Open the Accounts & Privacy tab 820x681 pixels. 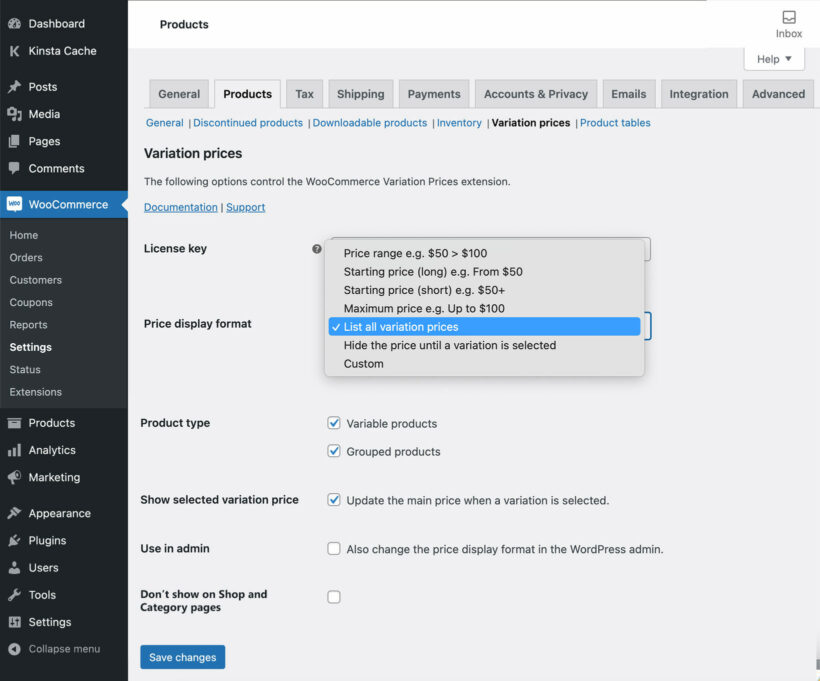coord(535,93)
